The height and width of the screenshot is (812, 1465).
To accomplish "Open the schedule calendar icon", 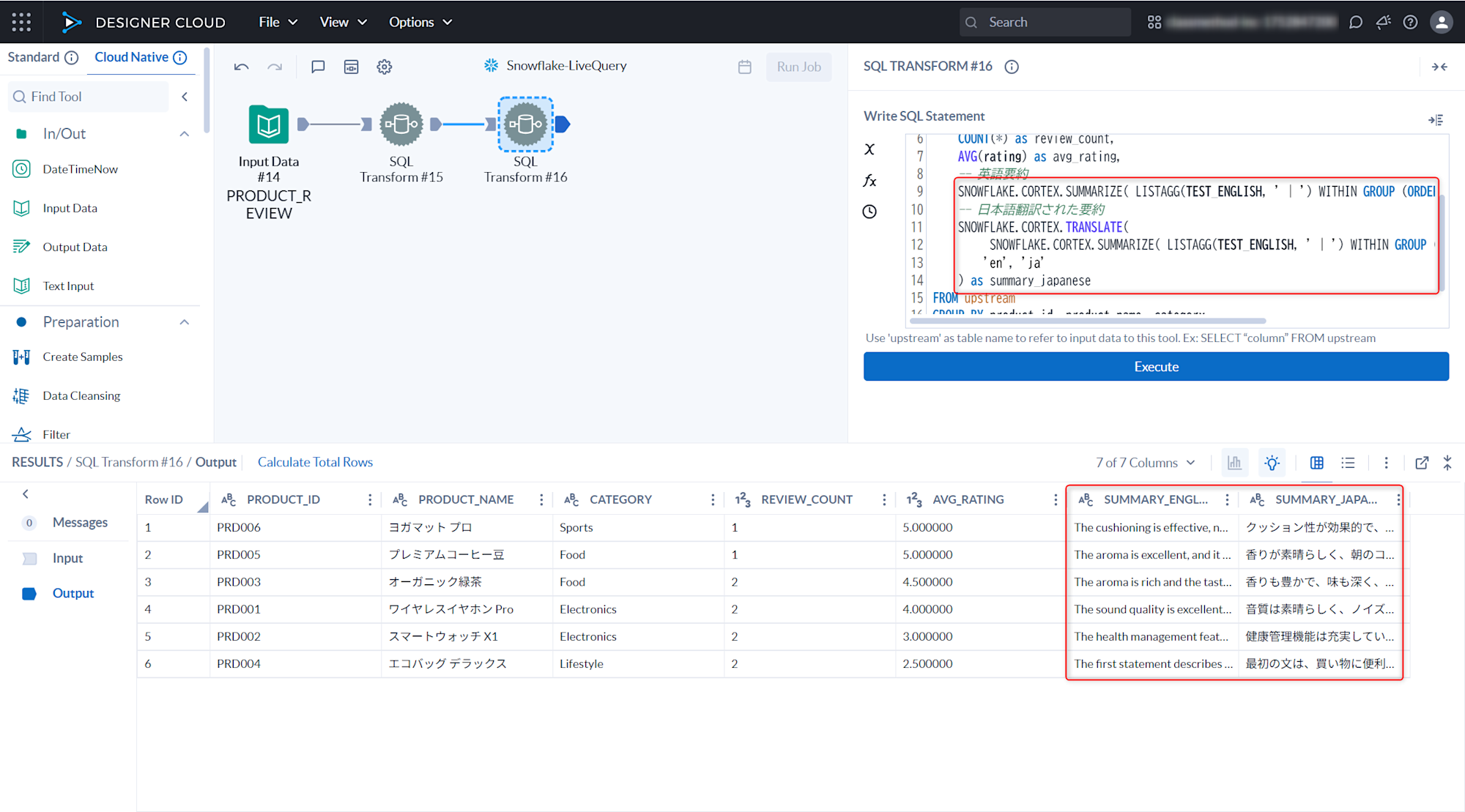I will click(745, 67).
